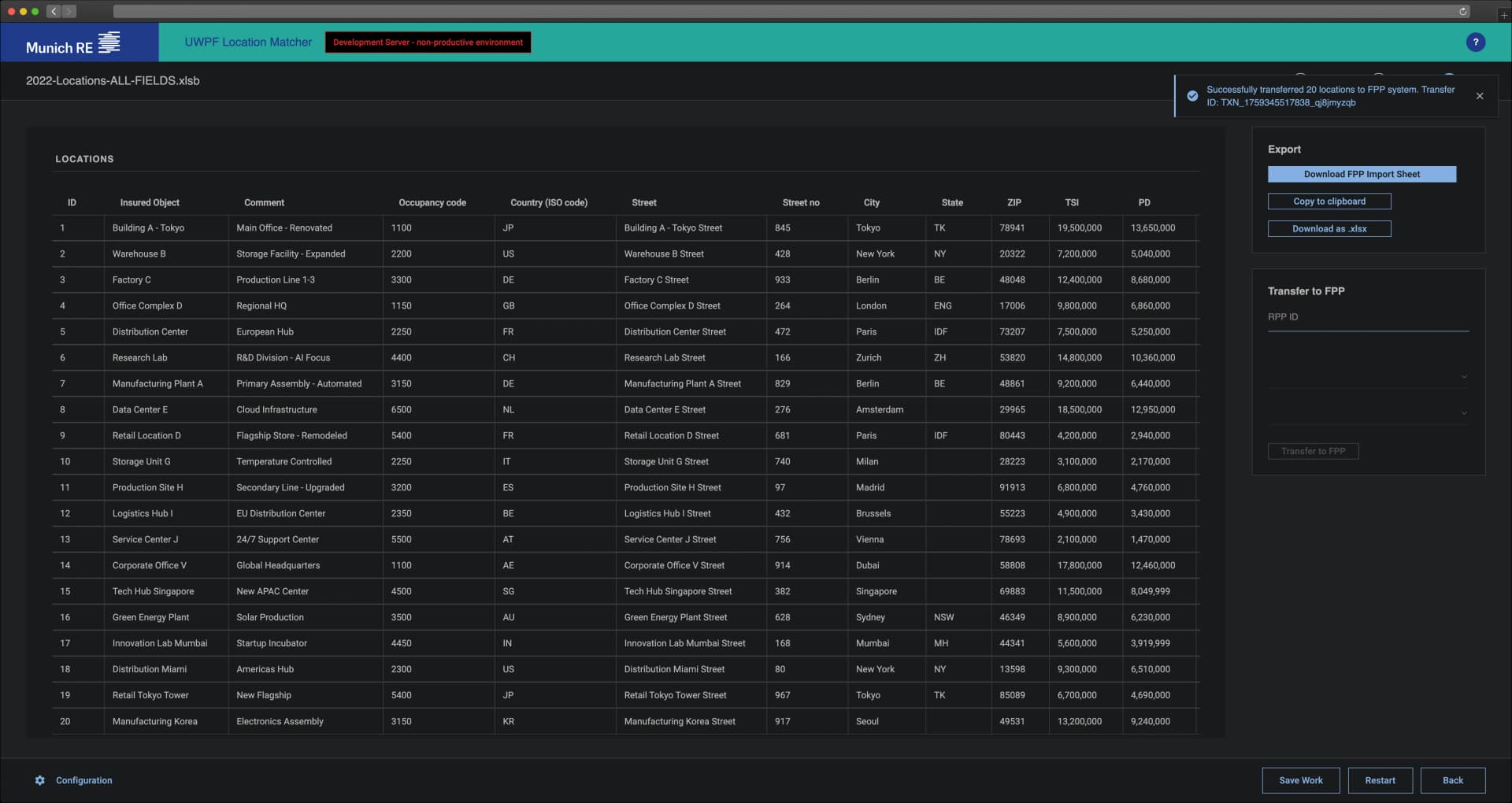Expand second dropdown above Transfer button
This screenshot has width=1512, height=803.
[x=1368, y=413]
